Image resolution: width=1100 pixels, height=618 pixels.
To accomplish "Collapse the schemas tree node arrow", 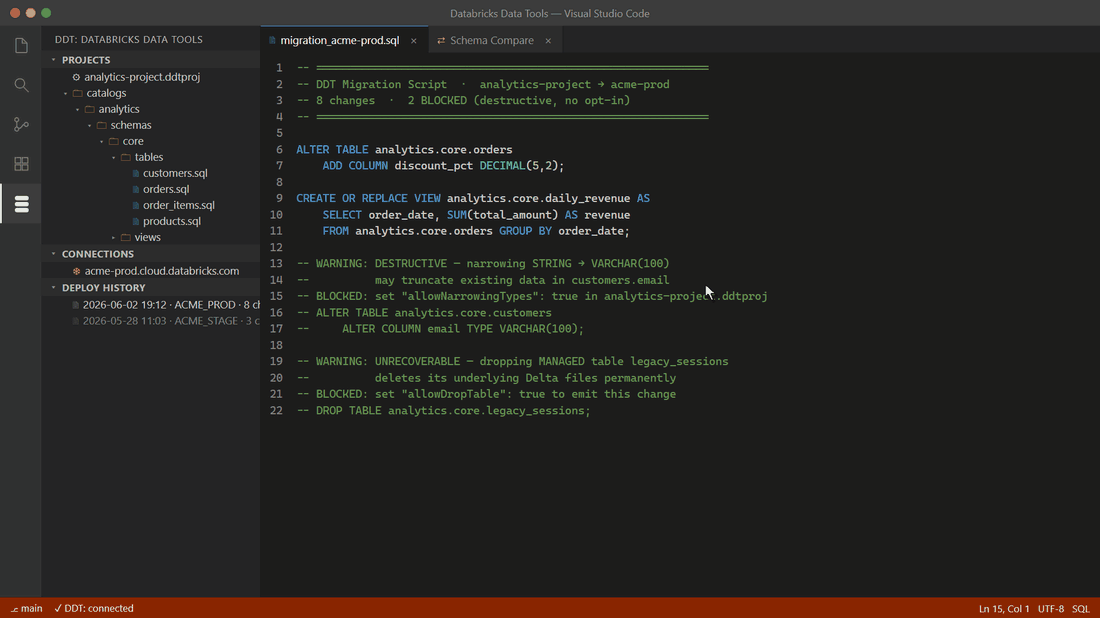I will [x=89, y=126].
